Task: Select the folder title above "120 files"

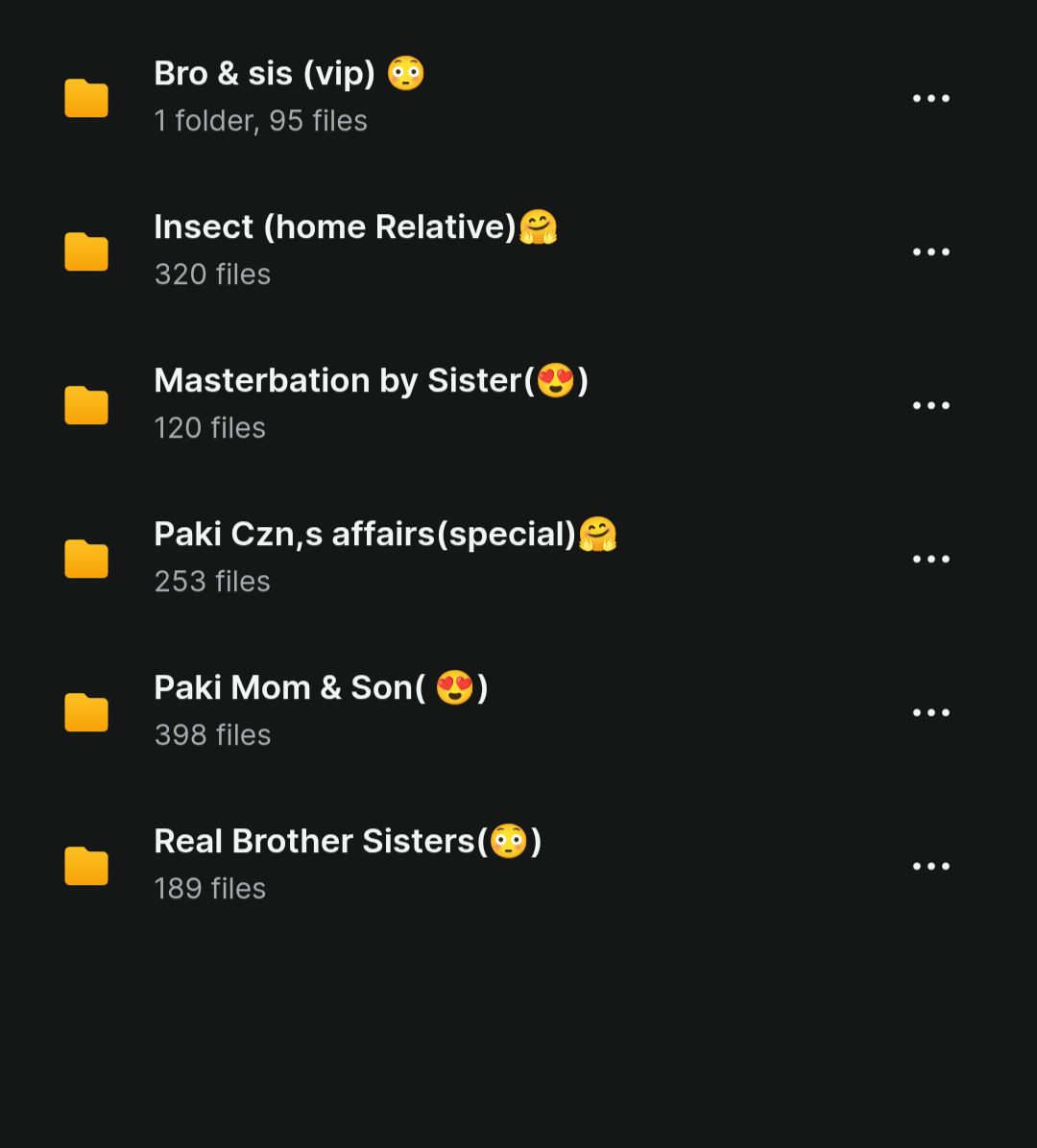Action: pyautogui.click(x=371, y=381)
